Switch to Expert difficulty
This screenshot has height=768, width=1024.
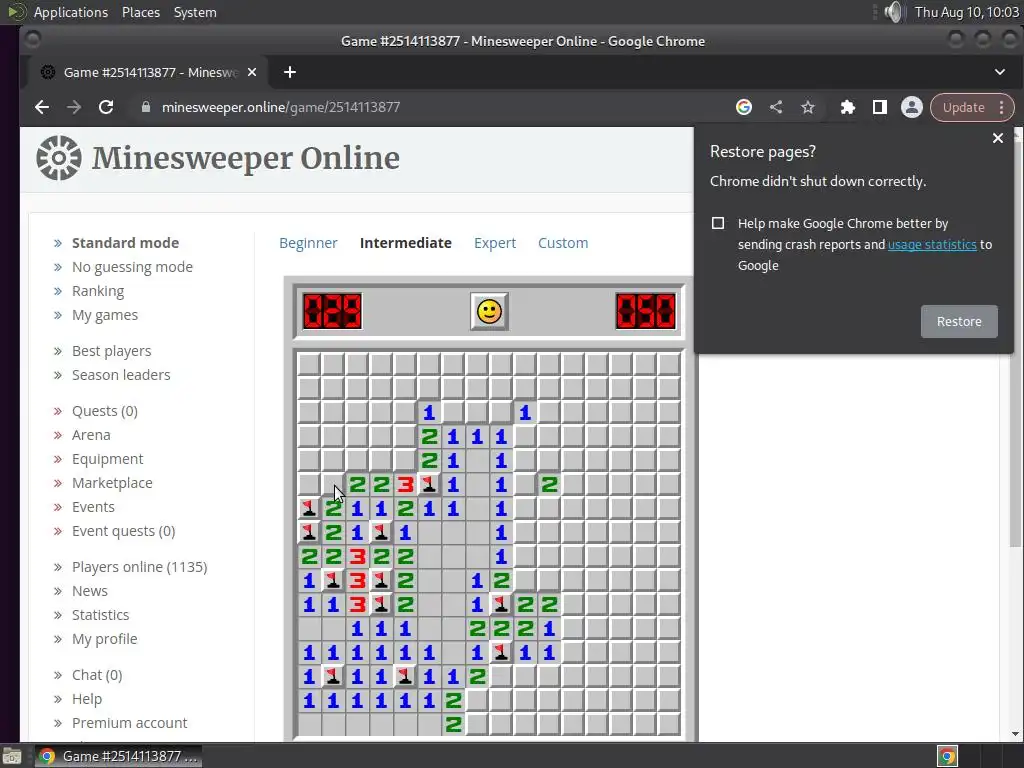pos(495,243)
